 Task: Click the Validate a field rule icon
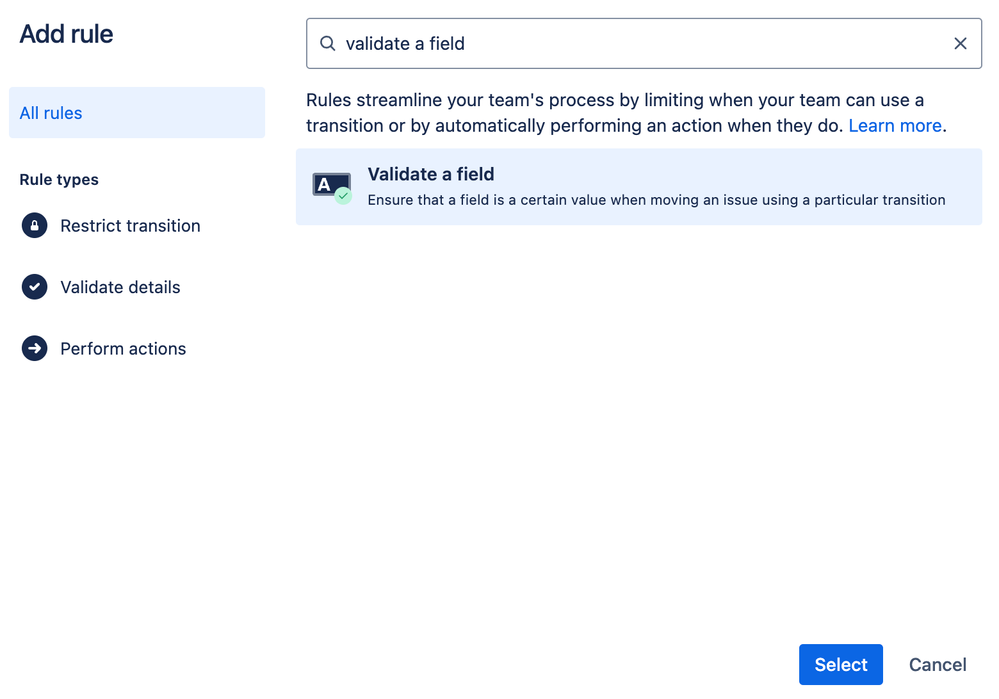click(x=330, y=186)
